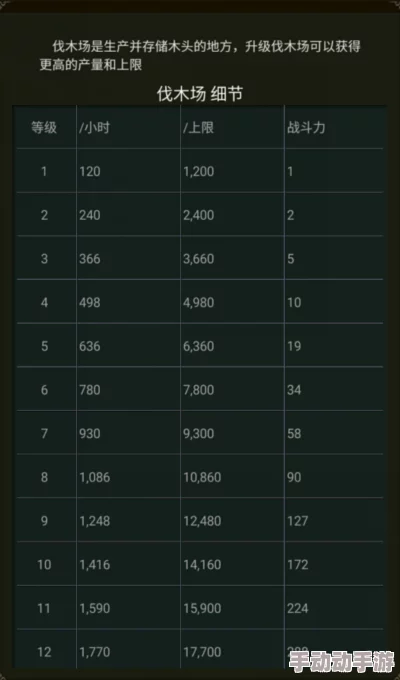Image resolution: width=400 pixels, height=680 pixels.
Task: Select the /小时 column header
Action: [x=94, y=128]
